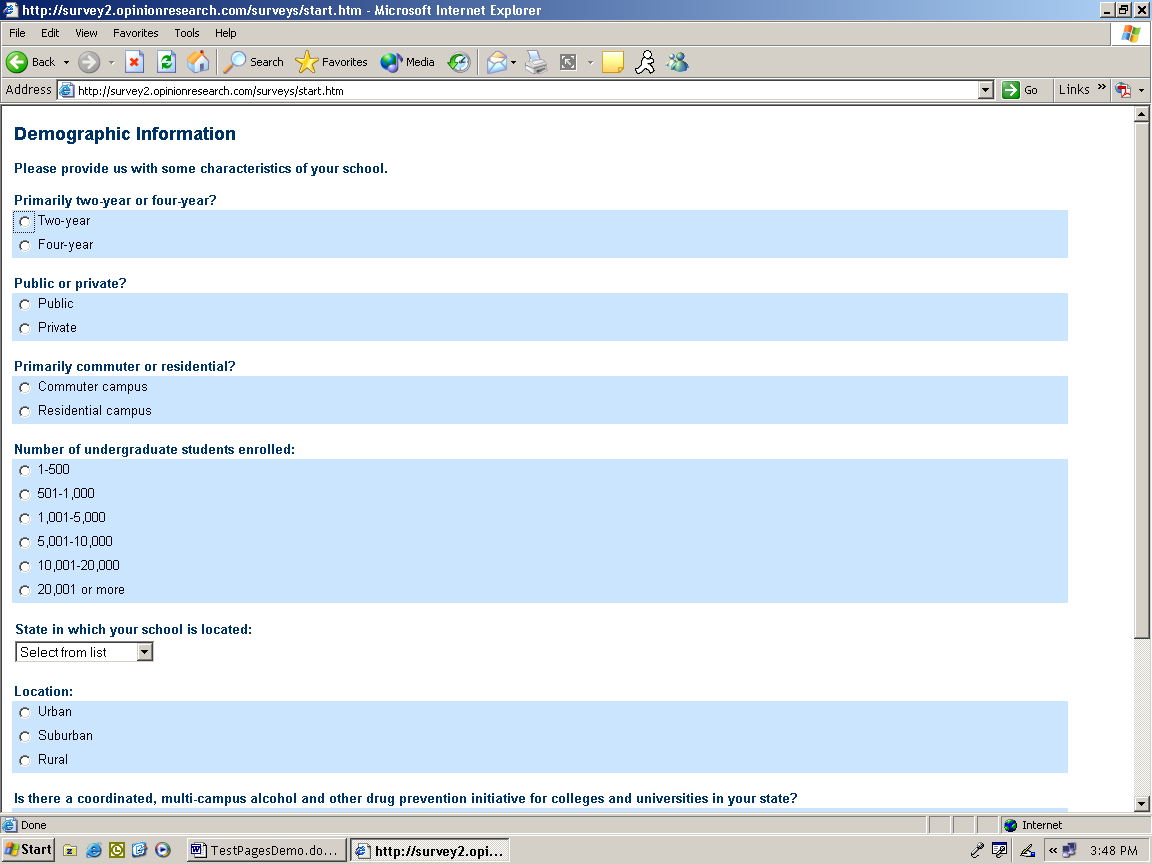Choose the Public radio option
The height and width of the screenshot is (864, 1152).
pos(25,304)
